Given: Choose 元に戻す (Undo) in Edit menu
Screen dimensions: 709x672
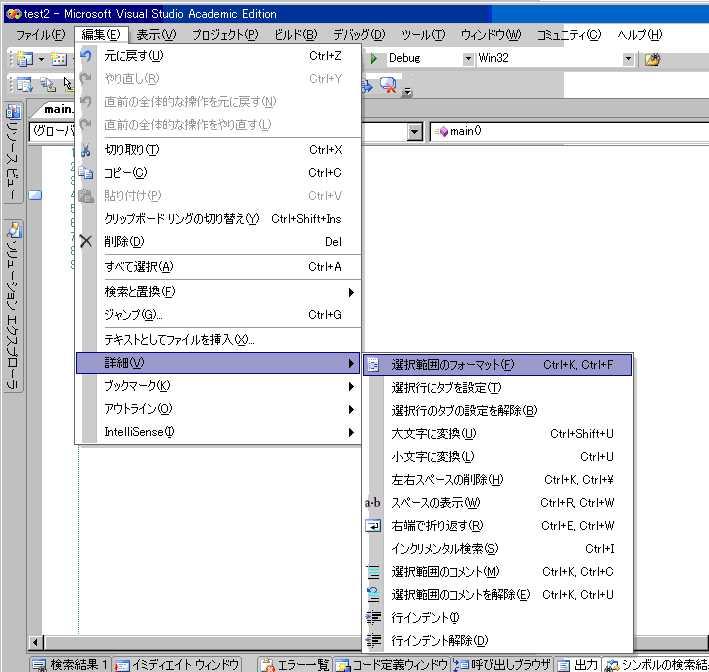Looking at the screenshot, I should pyautogui.click(x=218, y=56).
